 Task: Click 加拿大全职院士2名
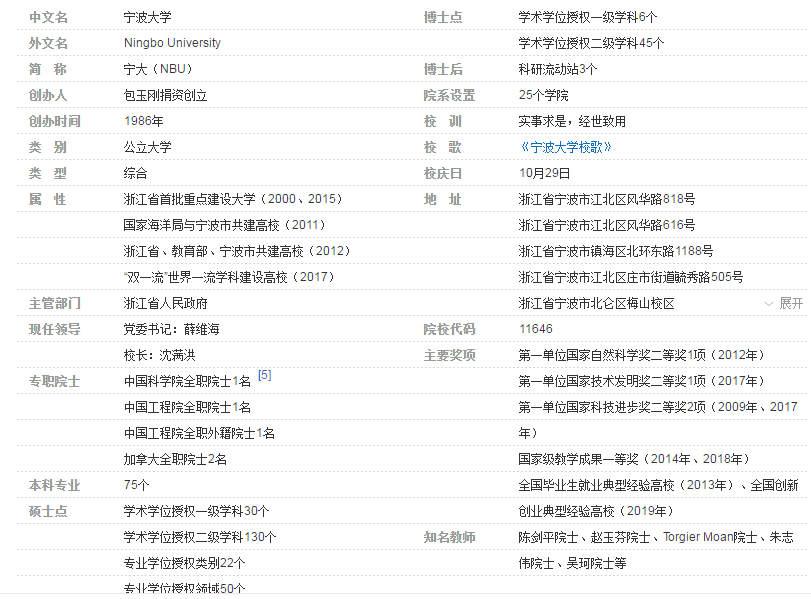point(175,459)
